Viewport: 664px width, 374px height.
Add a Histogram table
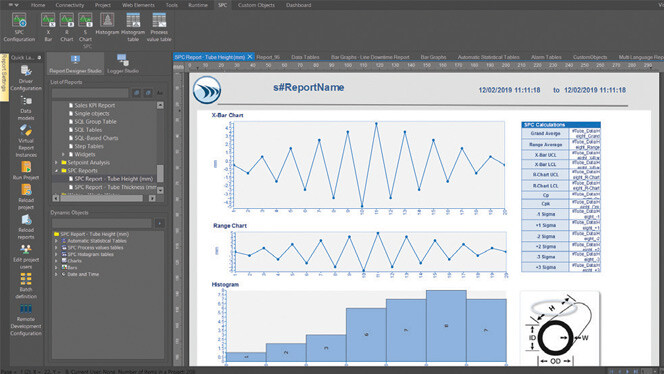(133, 27)
